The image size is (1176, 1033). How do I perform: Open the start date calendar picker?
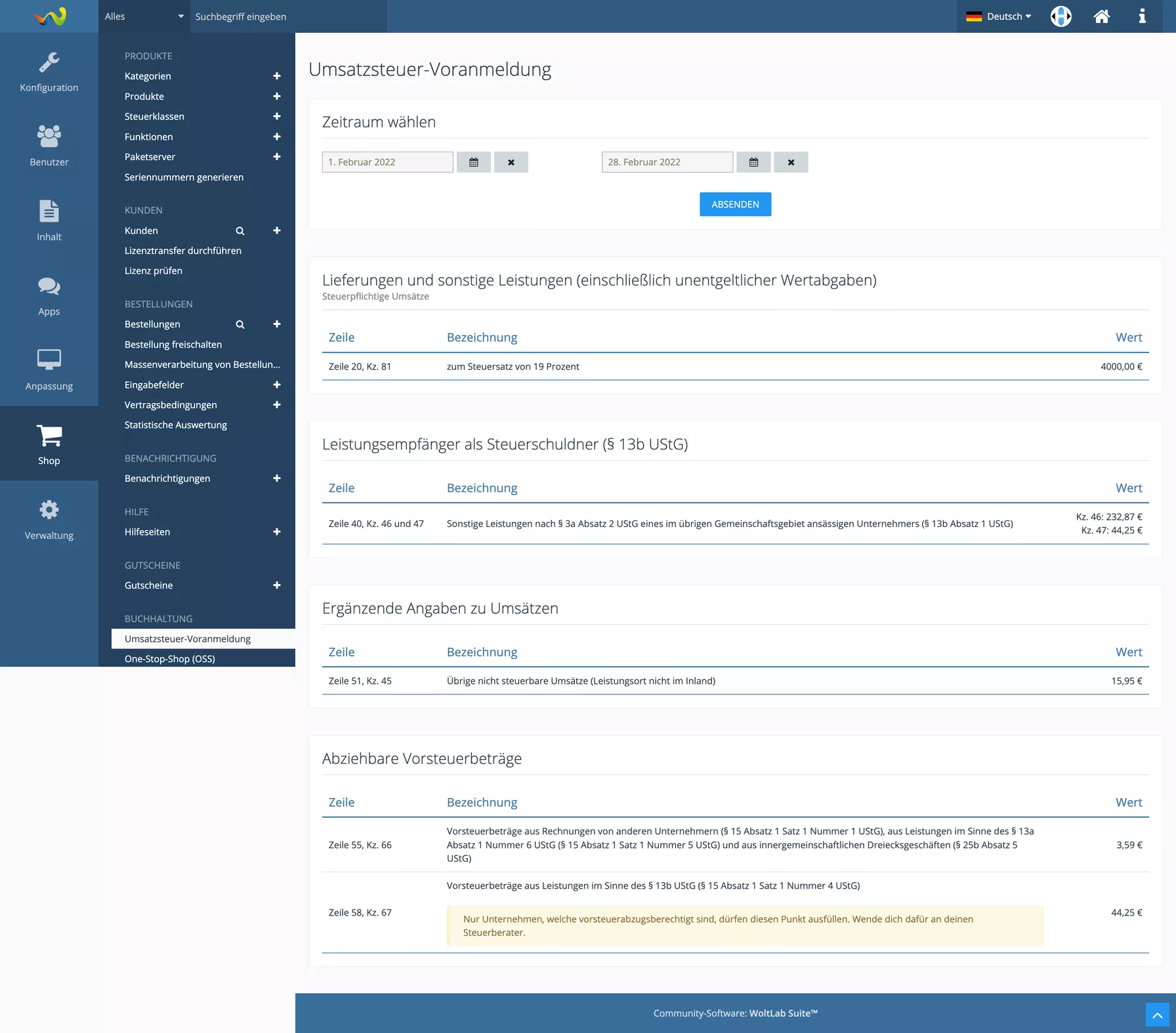pyautogui.click(x=473, y=162)
